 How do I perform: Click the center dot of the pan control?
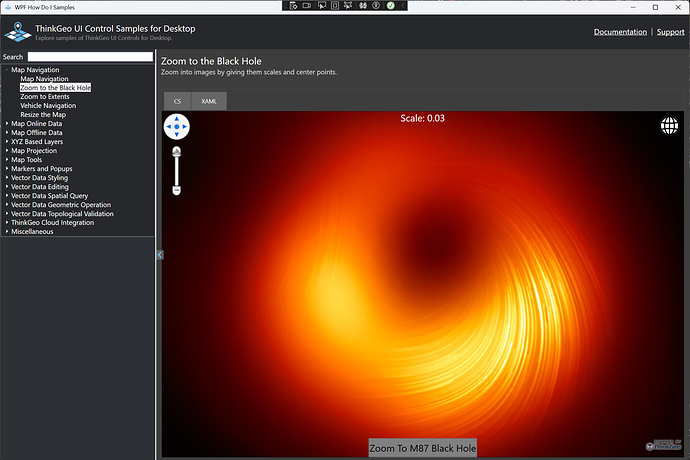(x=176, y=127)
